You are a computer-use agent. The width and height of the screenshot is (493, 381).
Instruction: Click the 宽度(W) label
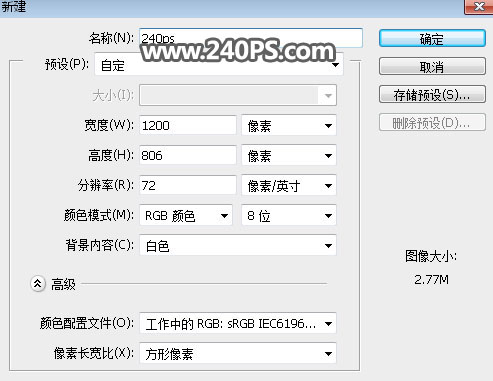(109, 125)
